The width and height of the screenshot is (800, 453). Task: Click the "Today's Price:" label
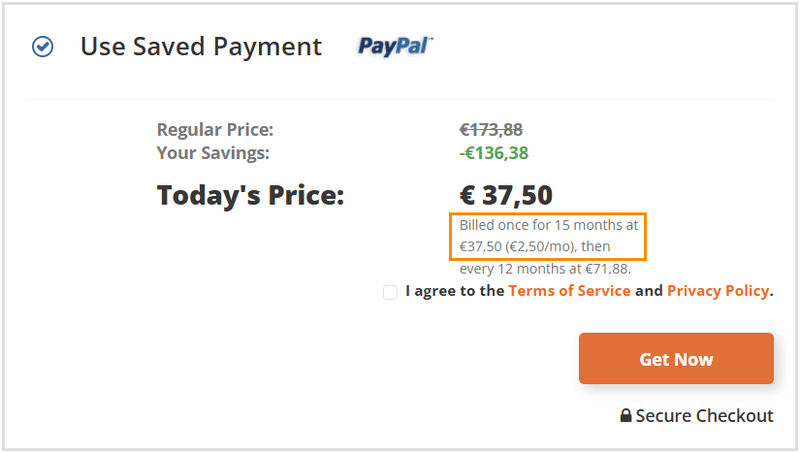250,196
